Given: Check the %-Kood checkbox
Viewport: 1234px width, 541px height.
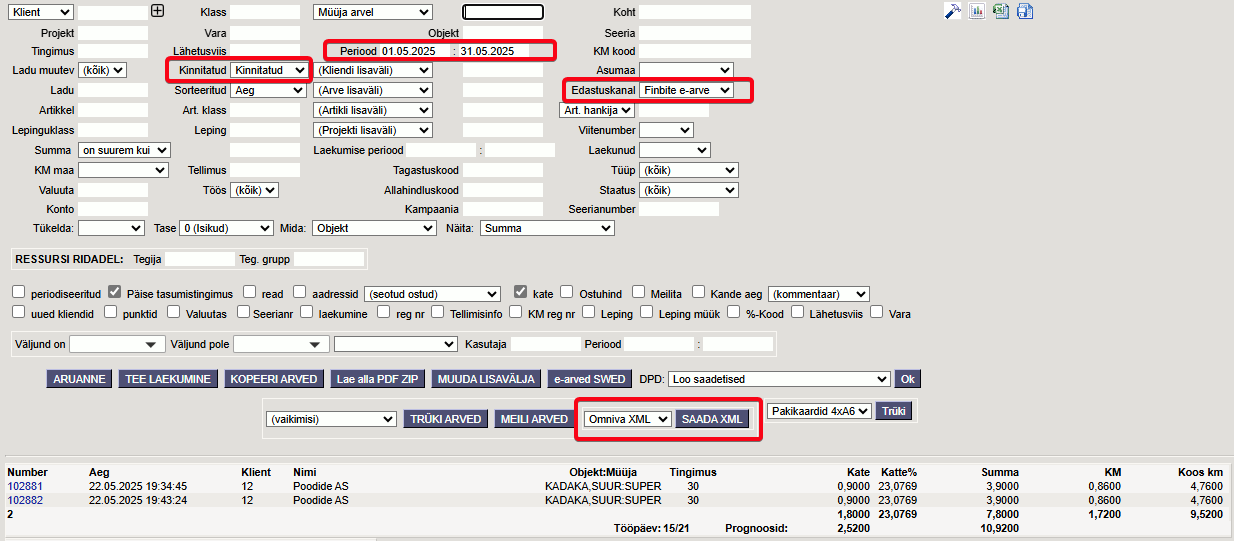Looking at the screenshot, I should point(733,313).
